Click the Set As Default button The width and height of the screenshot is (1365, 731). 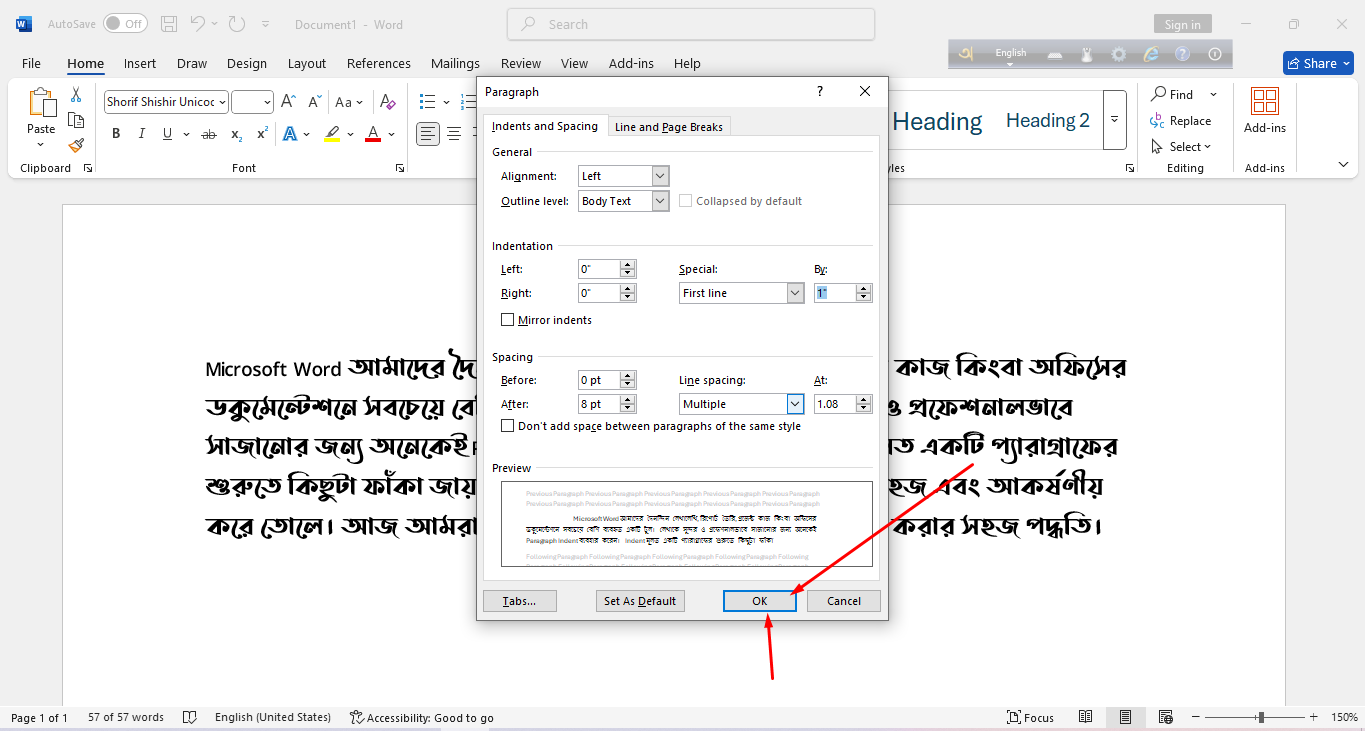(x=640, y=601)
